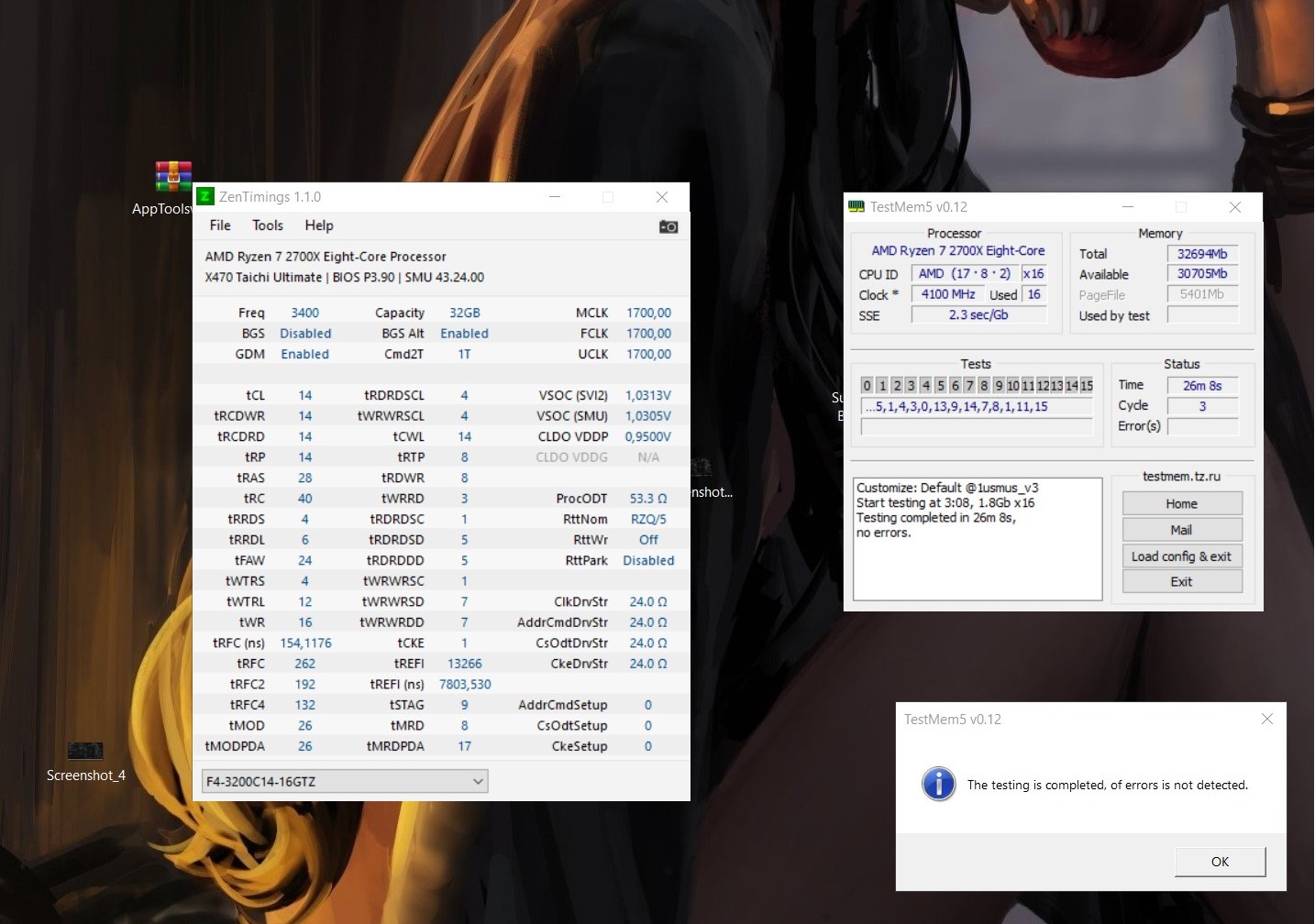Click the Capacity value 32GB
1315x924 pixels.
pyautogui.click(x=465, y=313)
